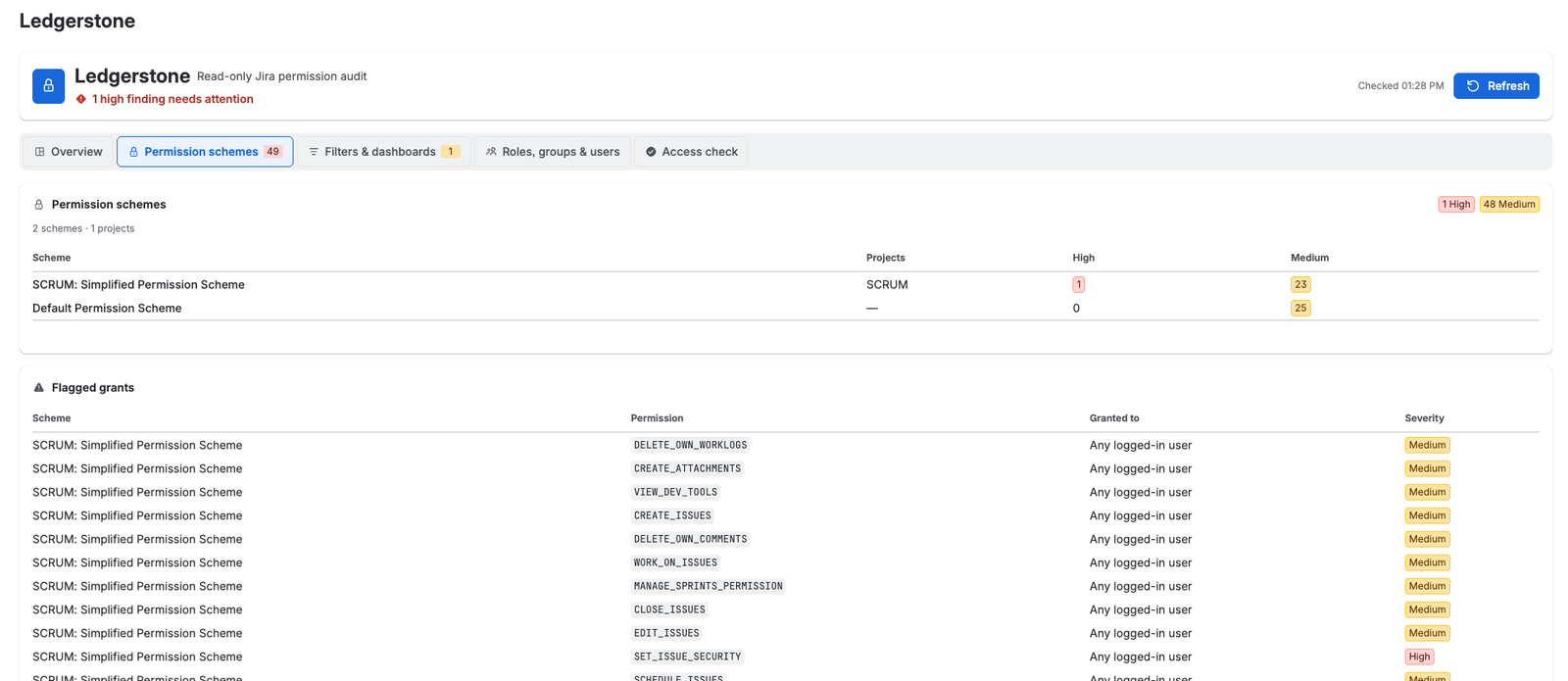Viewport: 1568px width, 681px height.
Task: Open Roles, groups & users tab
Action: tap(553, 152)
